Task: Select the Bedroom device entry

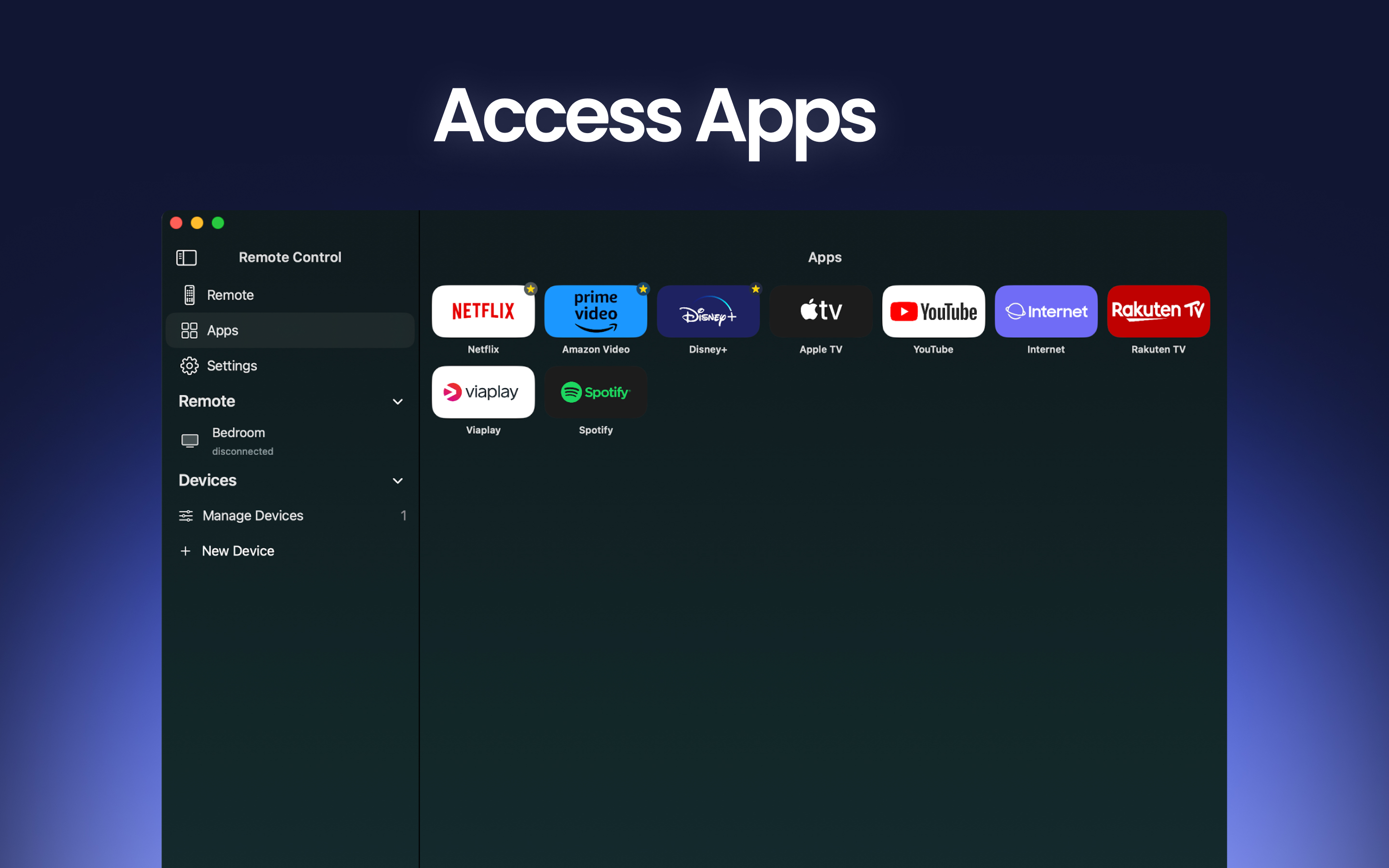Action: 290,441
